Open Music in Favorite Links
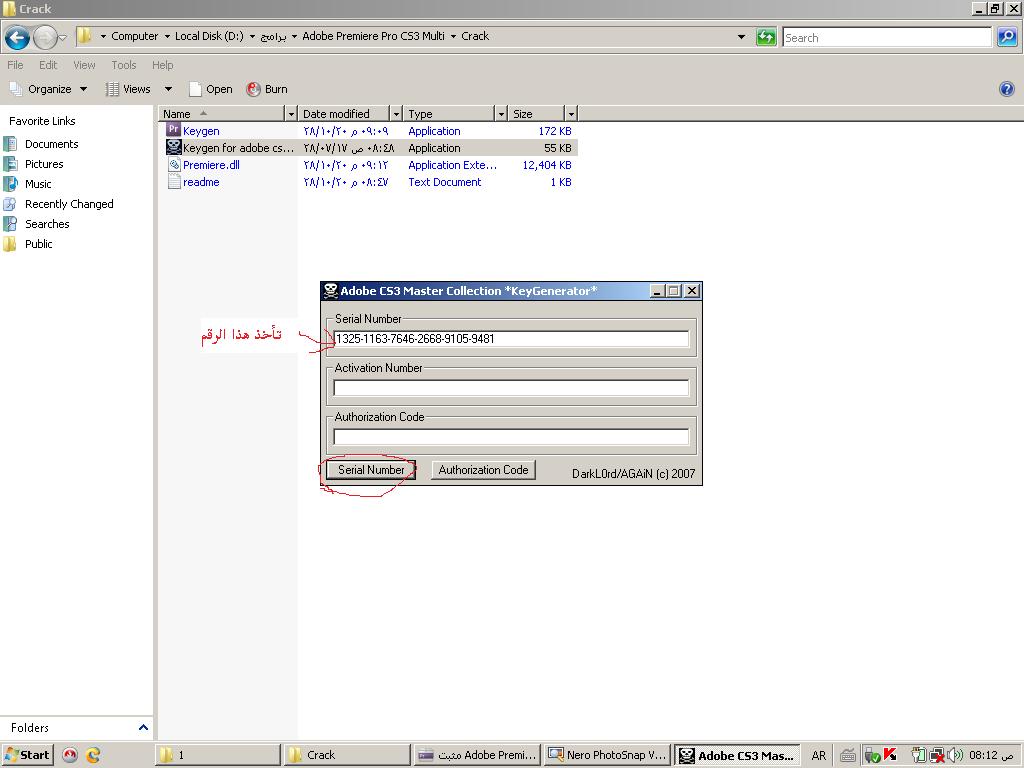 pos(38,184)
